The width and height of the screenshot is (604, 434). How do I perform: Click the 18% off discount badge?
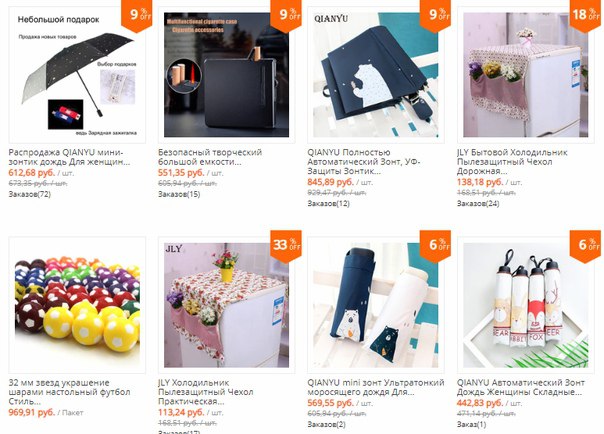tap(585, 15)
